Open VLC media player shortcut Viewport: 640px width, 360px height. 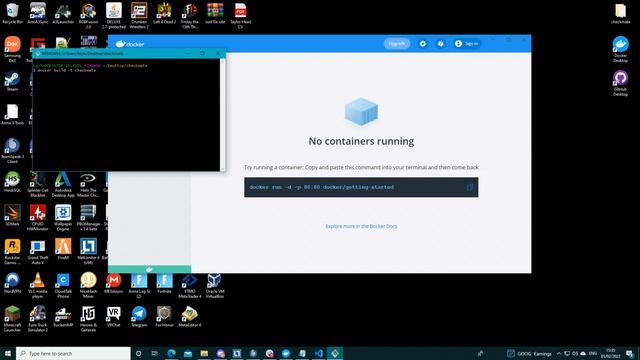tap(38, 286)
